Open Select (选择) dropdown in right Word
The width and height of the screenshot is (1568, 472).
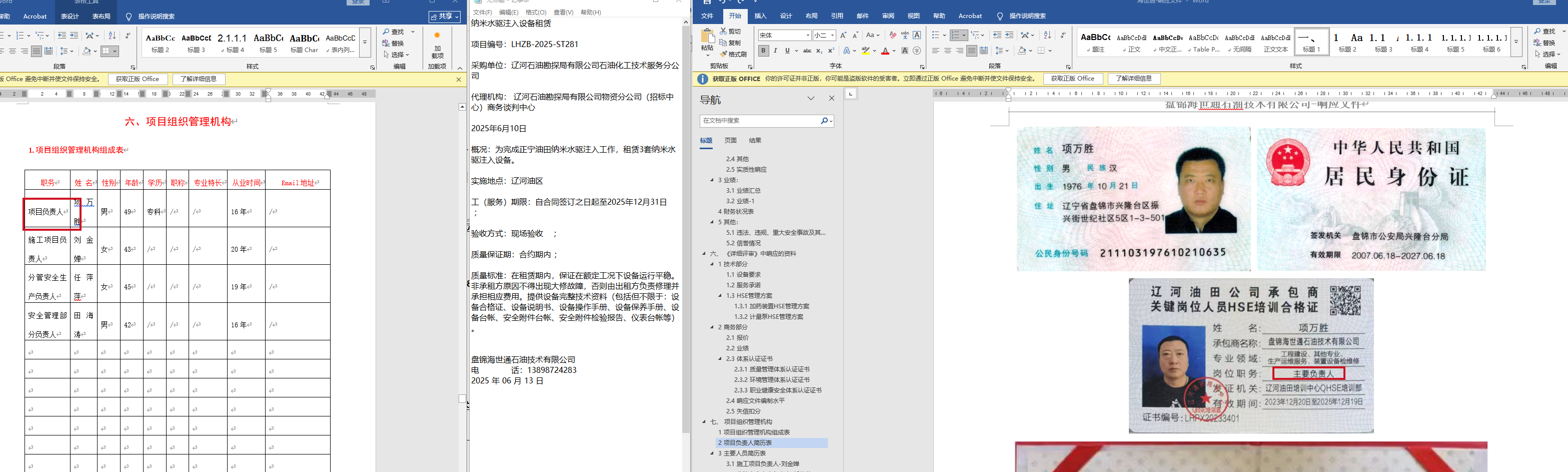pyautogui.click(x=1548, y=54)
